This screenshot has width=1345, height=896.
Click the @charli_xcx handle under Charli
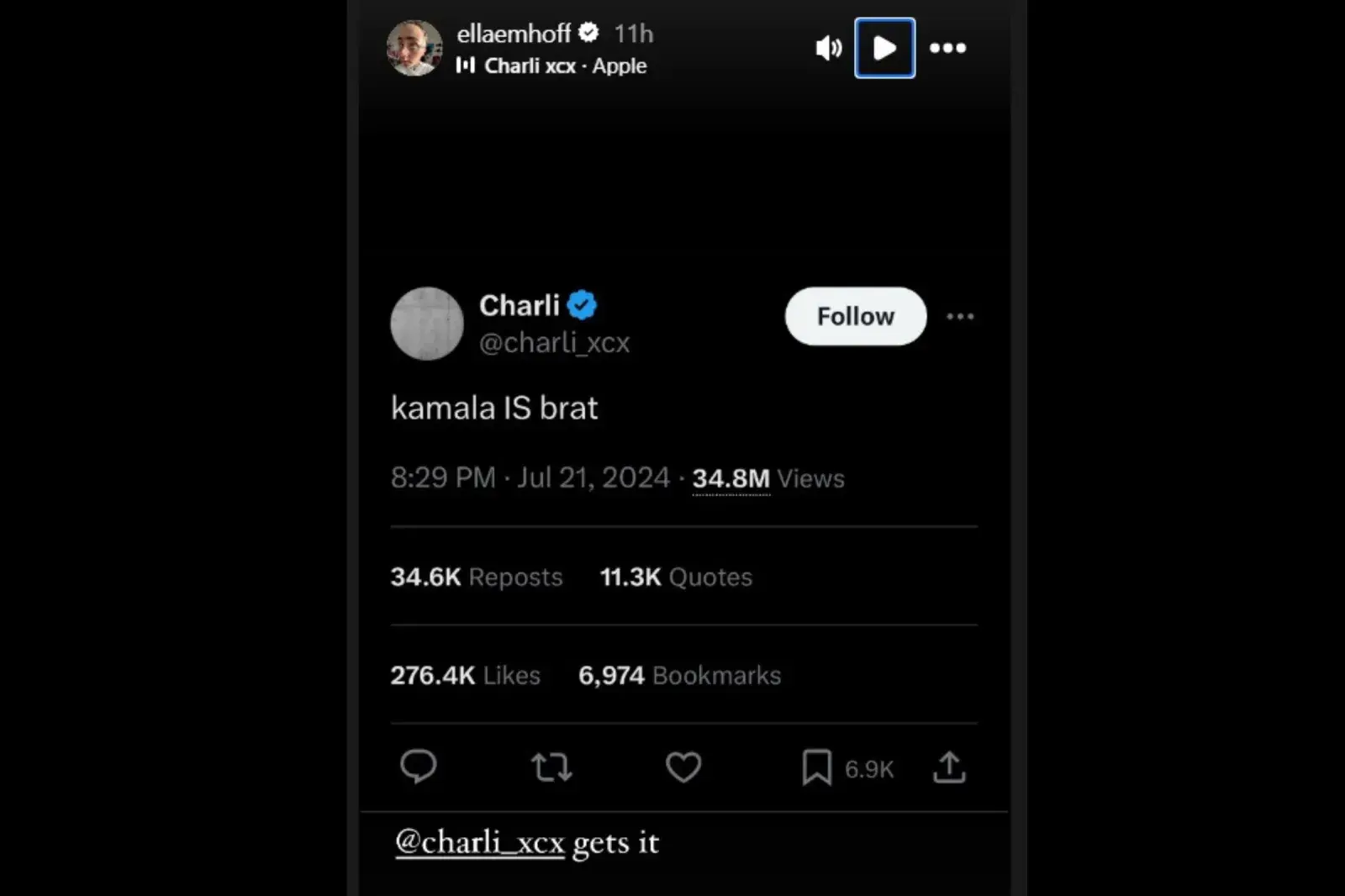coord(554,343)
